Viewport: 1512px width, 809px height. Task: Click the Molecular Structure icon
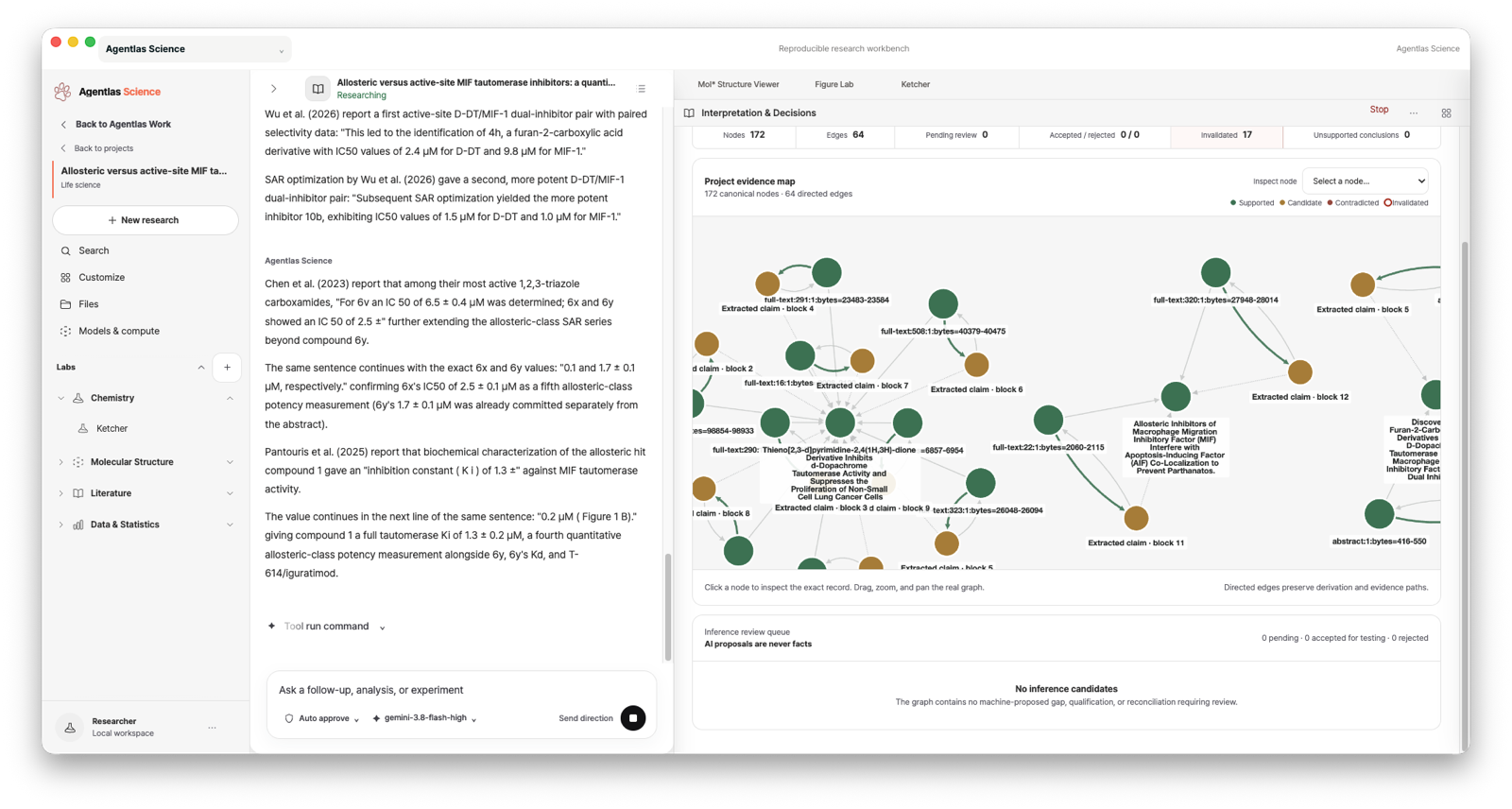(78, 462)
